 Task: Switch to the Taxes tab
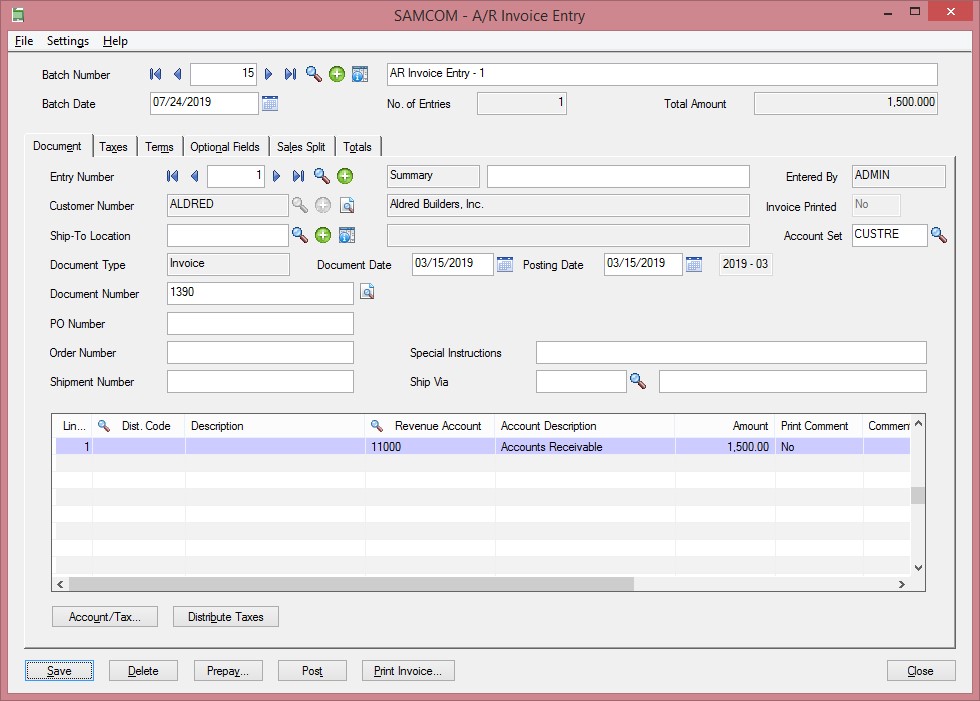(x=114, y=147)
